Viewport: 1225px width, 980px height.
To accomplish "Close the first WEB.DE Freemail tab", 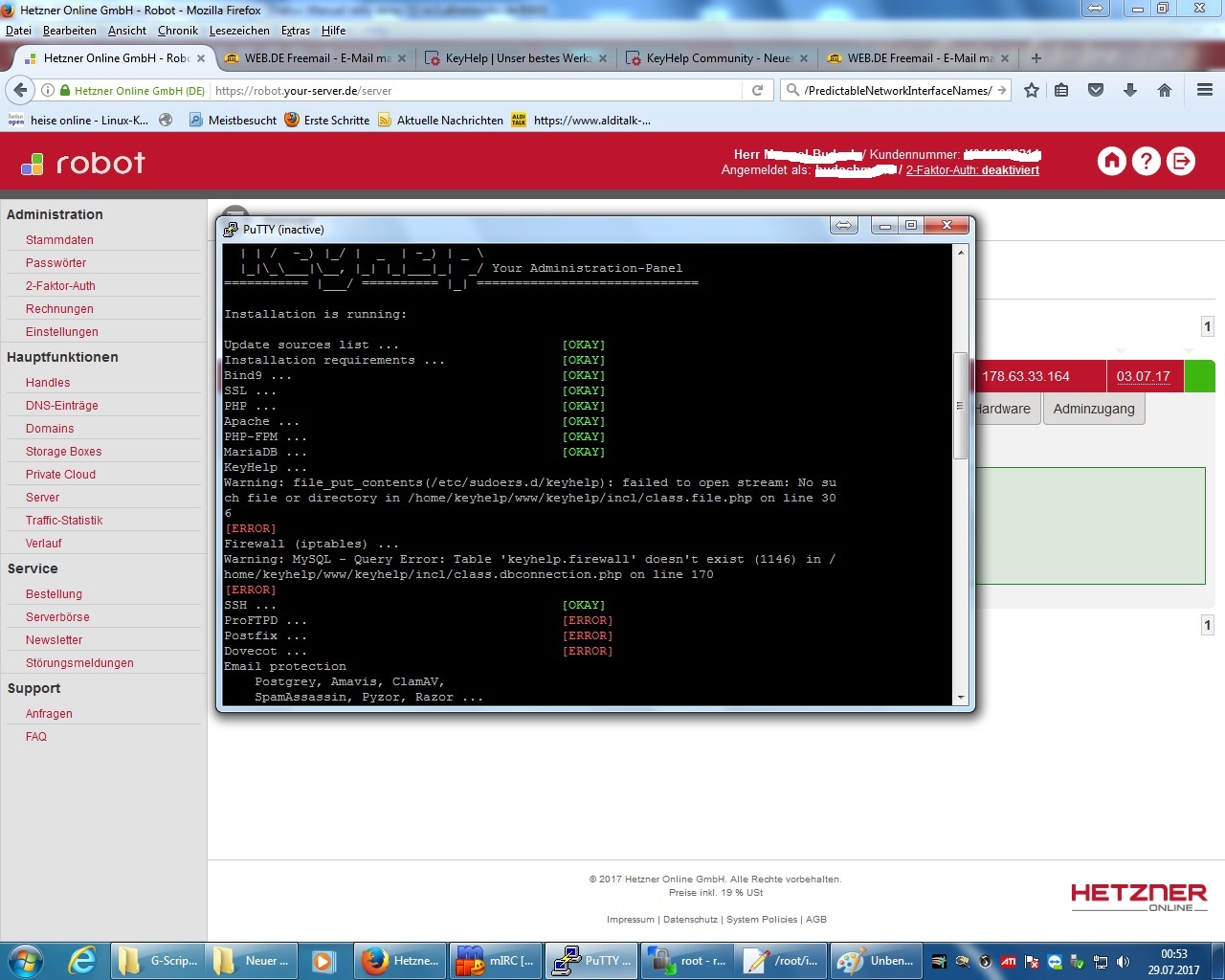I will coord(402,58).
